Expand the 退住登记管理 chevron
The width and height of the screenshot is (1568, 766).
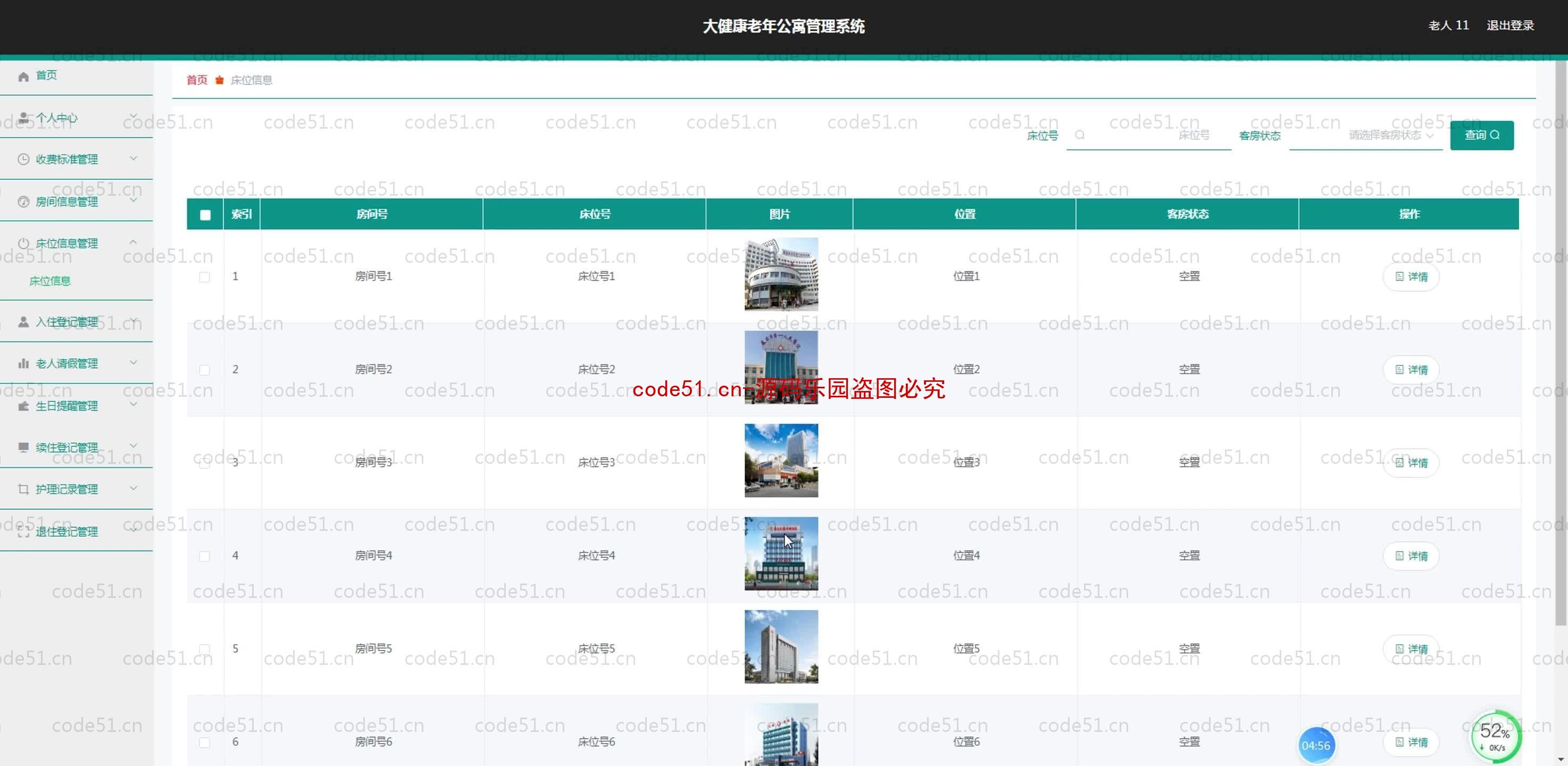click(x=134, y=530)
